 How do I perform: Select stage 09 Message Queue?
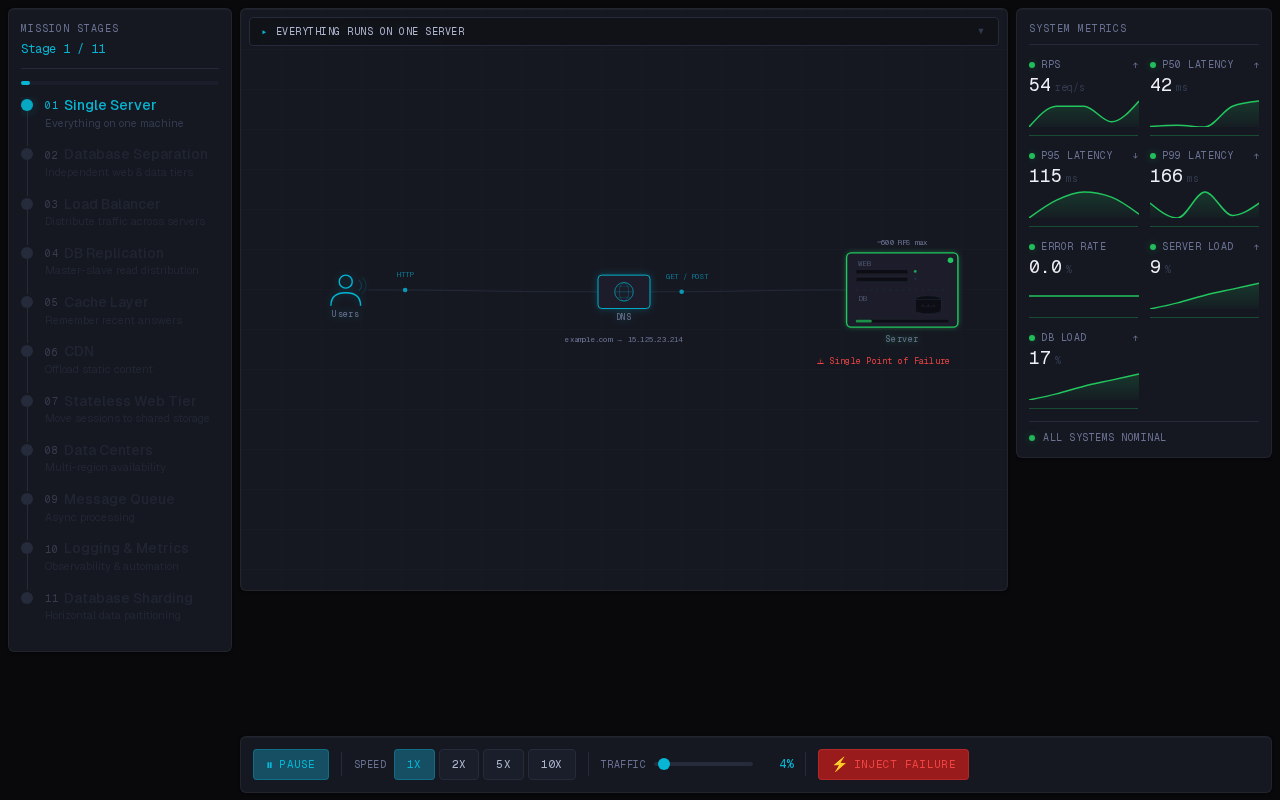[x=120, y=508]
